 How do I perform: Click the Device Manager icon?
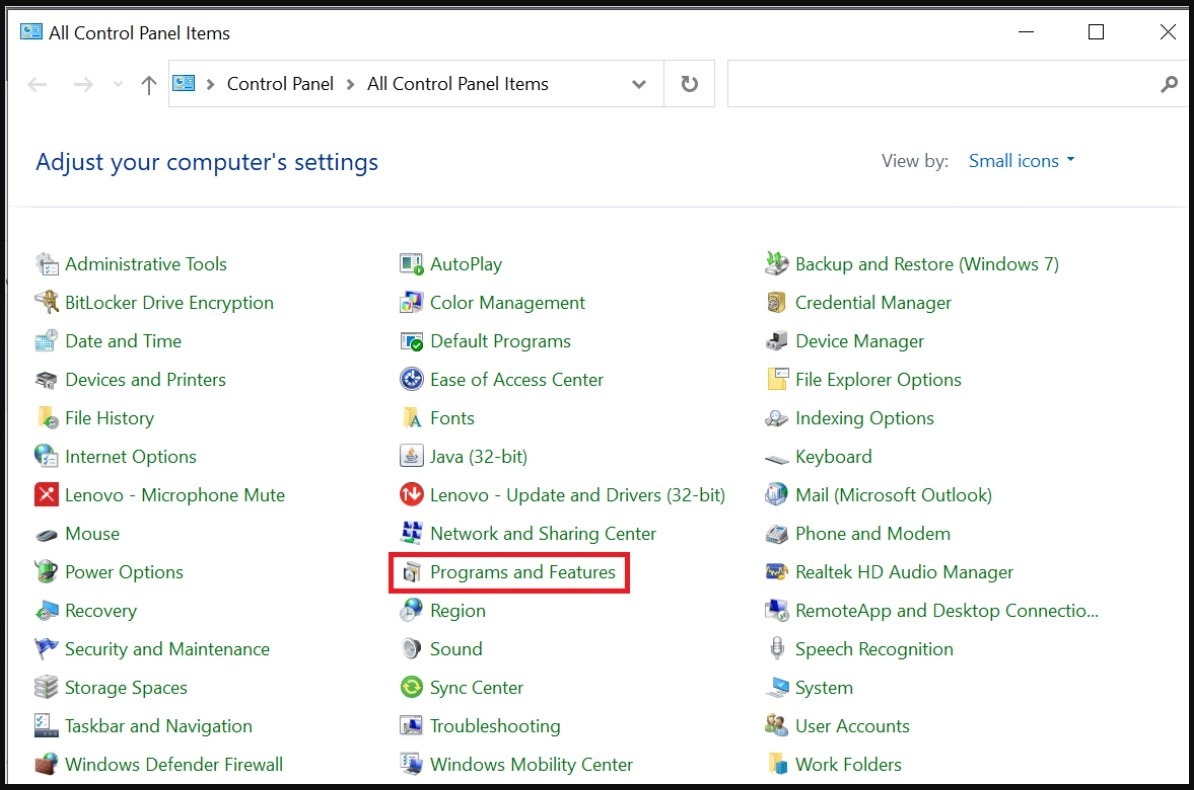[777, 341]
